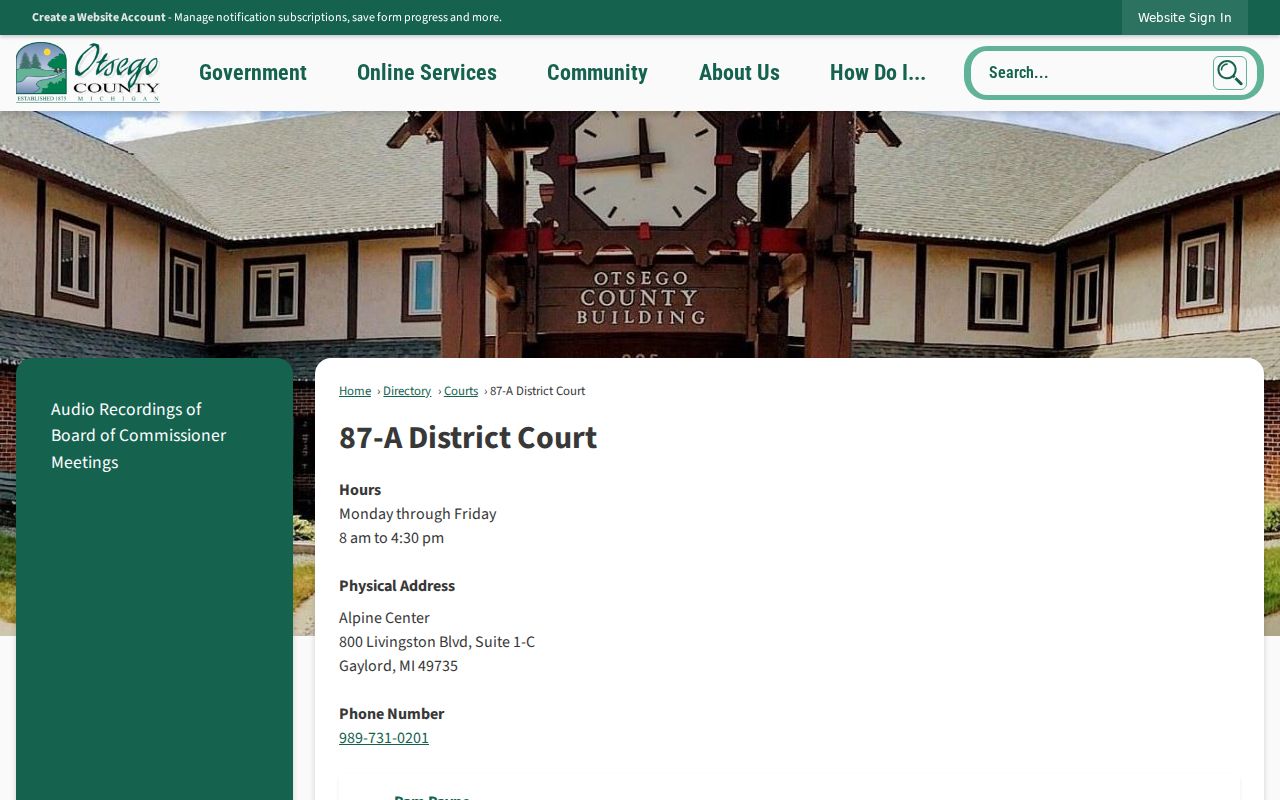Click the 'Alpine Center' text

(384, 618)
